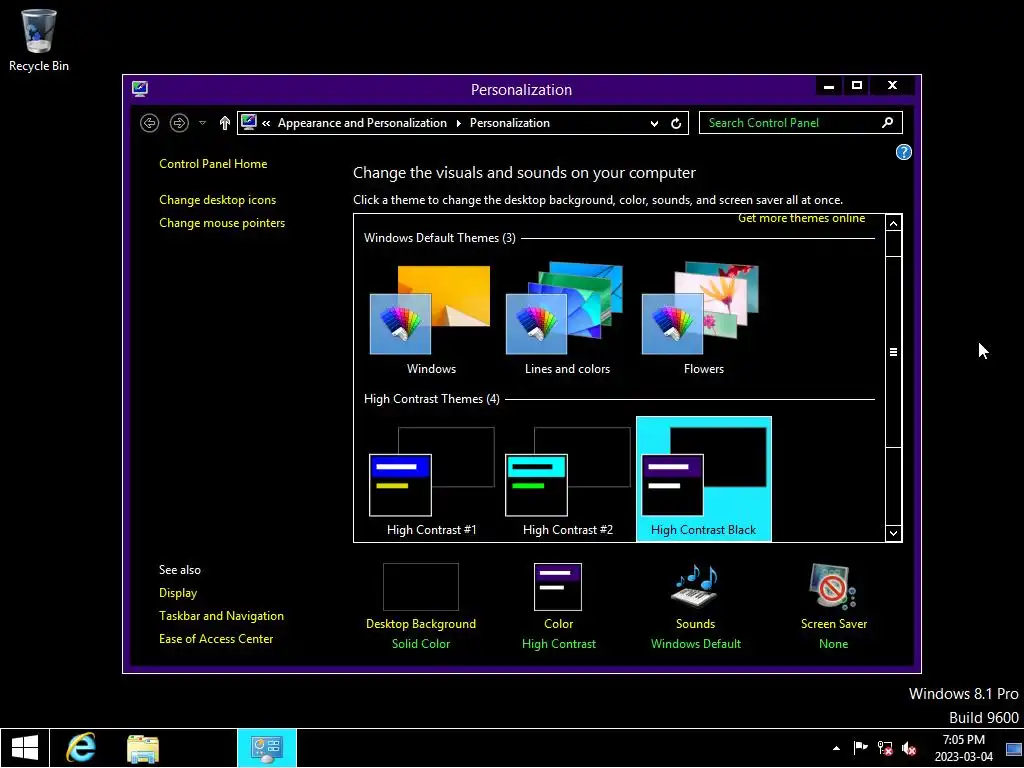Click Personalization in the address breadcrumb
The height and width of the screenshot is (768, 1024).
click(x=509, y=123)
